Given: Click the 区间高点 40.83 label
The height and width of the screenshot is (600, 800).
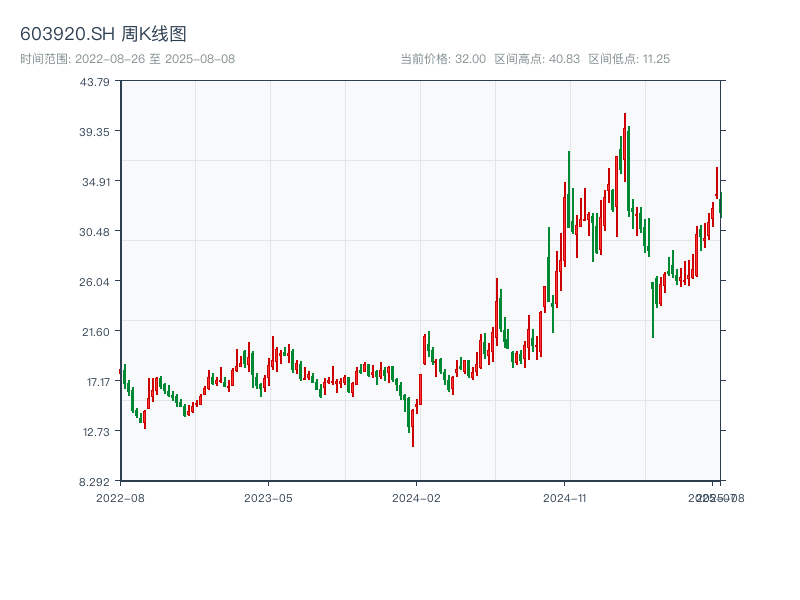Looking at the screenshot, I should (537, 59).
